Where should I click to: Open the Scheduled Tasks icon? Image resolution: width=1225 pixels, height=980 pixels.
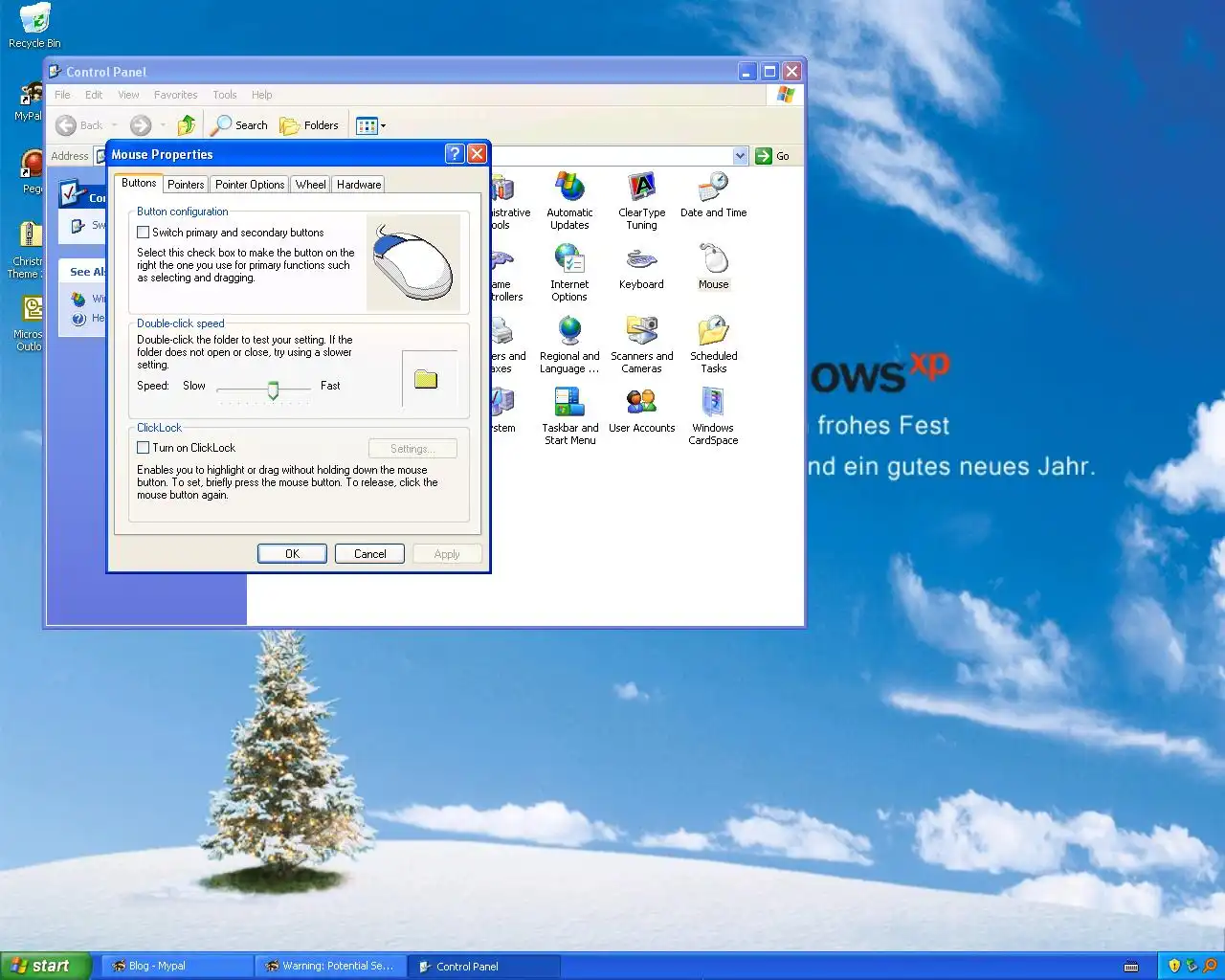click(713, 345)
